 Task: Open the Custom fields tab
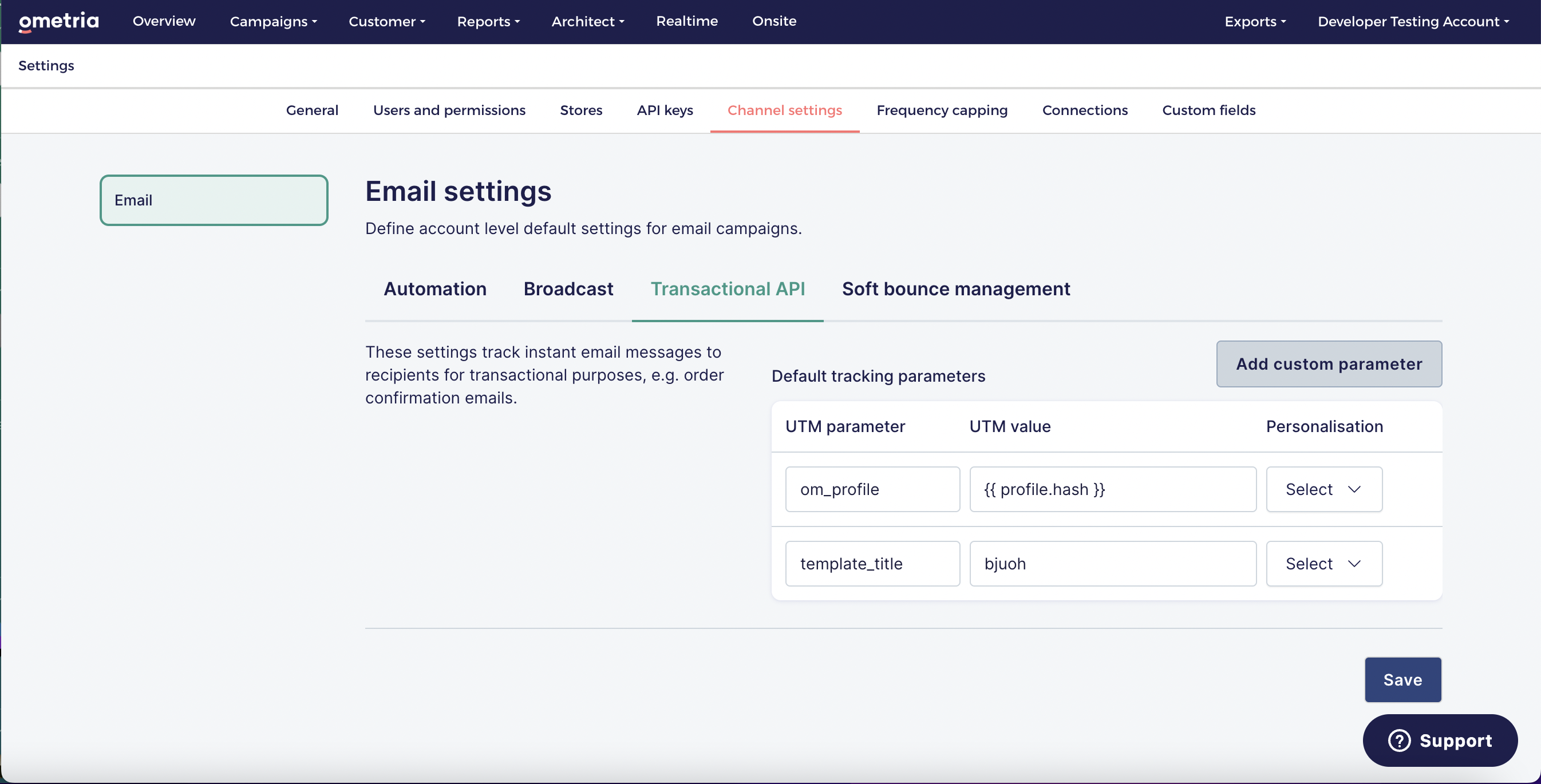(1208, 110)
